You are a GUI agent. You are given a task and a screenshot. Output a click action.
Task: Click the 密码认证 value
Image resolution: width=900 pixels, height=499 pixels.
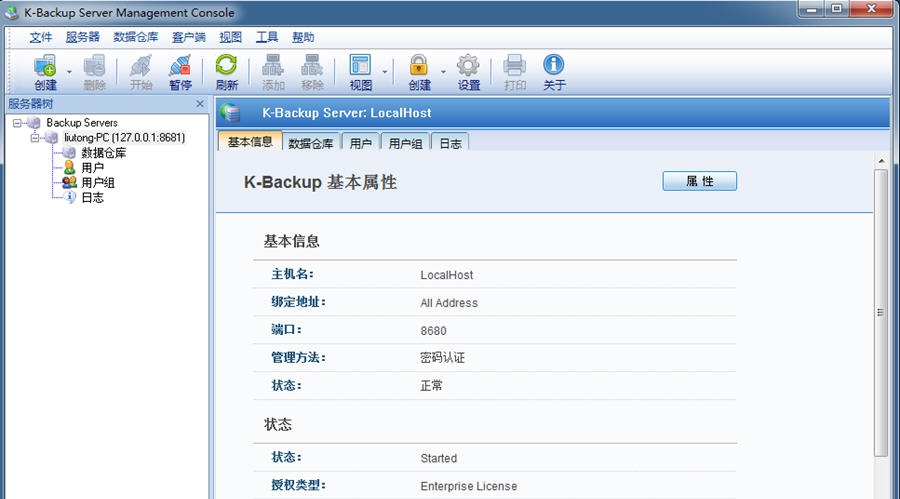pos(443,358)
